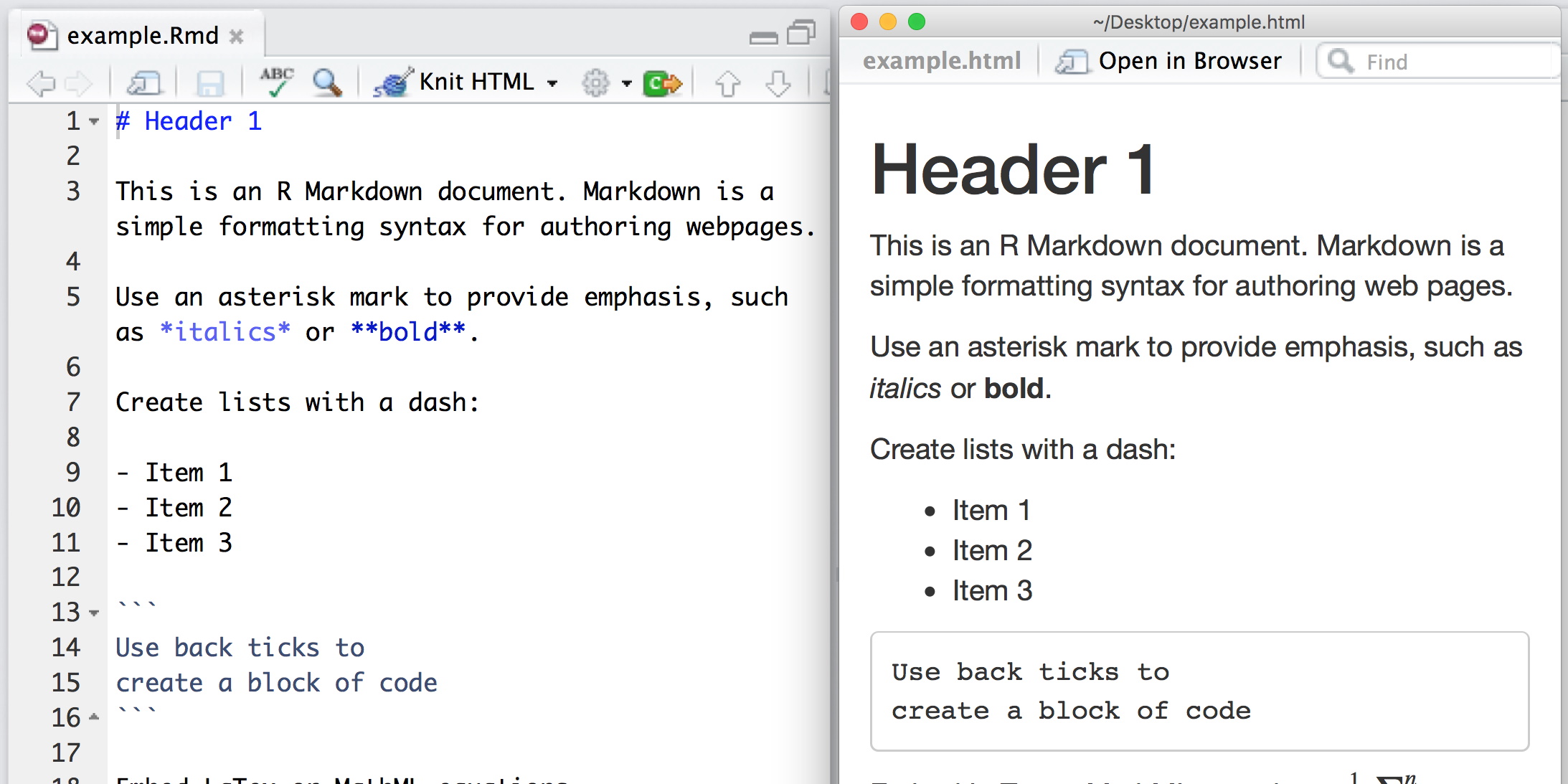Click '- Item 2' in the editor
The image size is (1568, 784).
(174, 508)
